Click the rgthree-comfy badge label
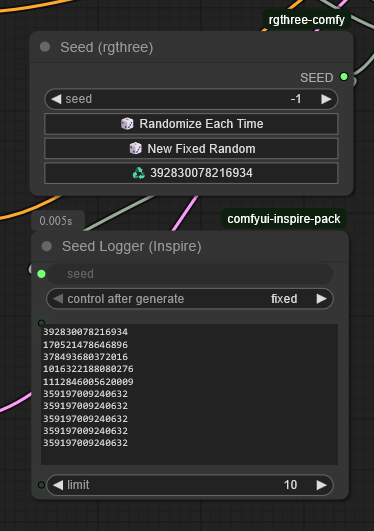 (307, 20)
